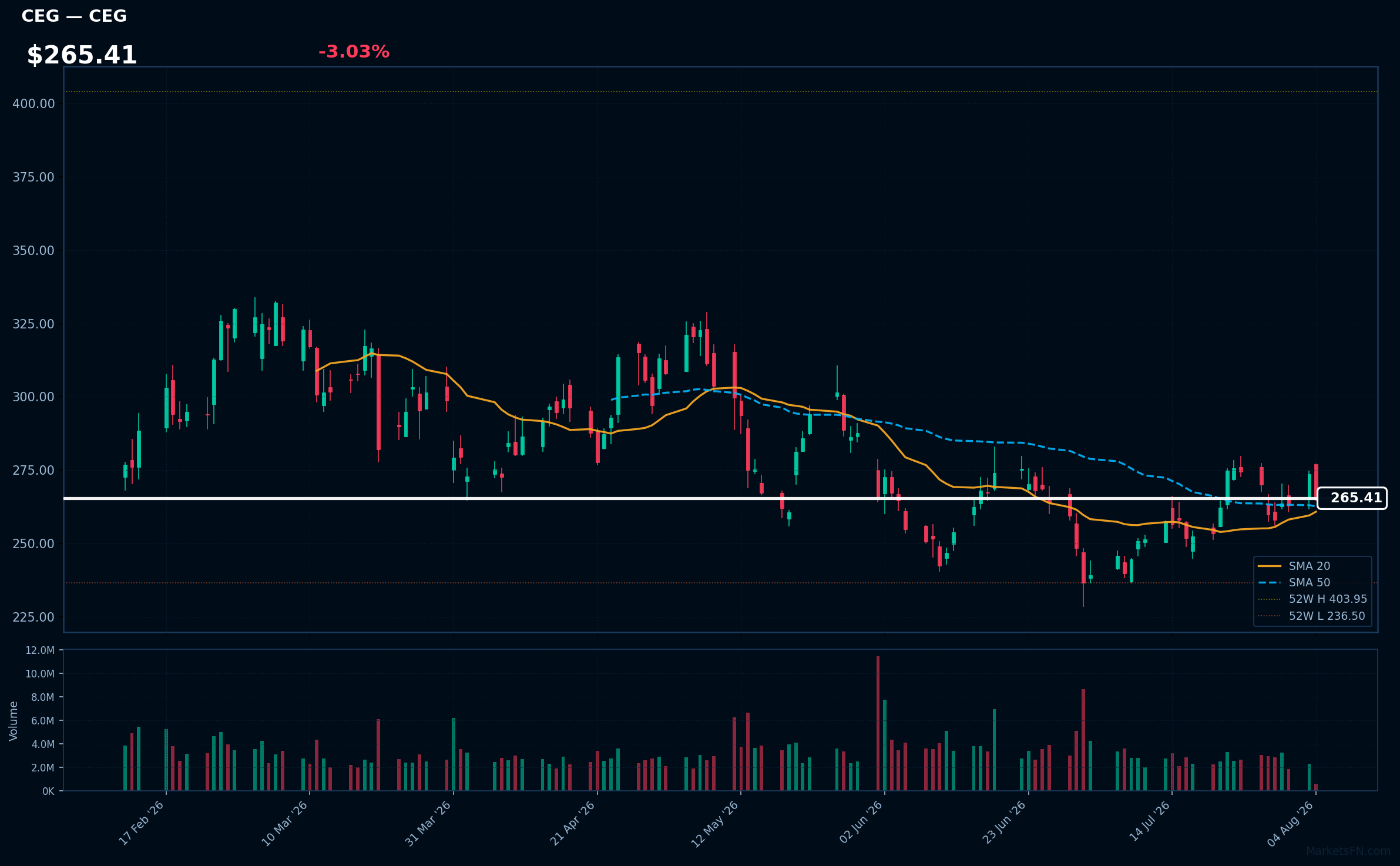The width and height of the screenshot is (1400, 866).
Task: Click the 17 Feb '26 date label
Action: coord(142,823)
